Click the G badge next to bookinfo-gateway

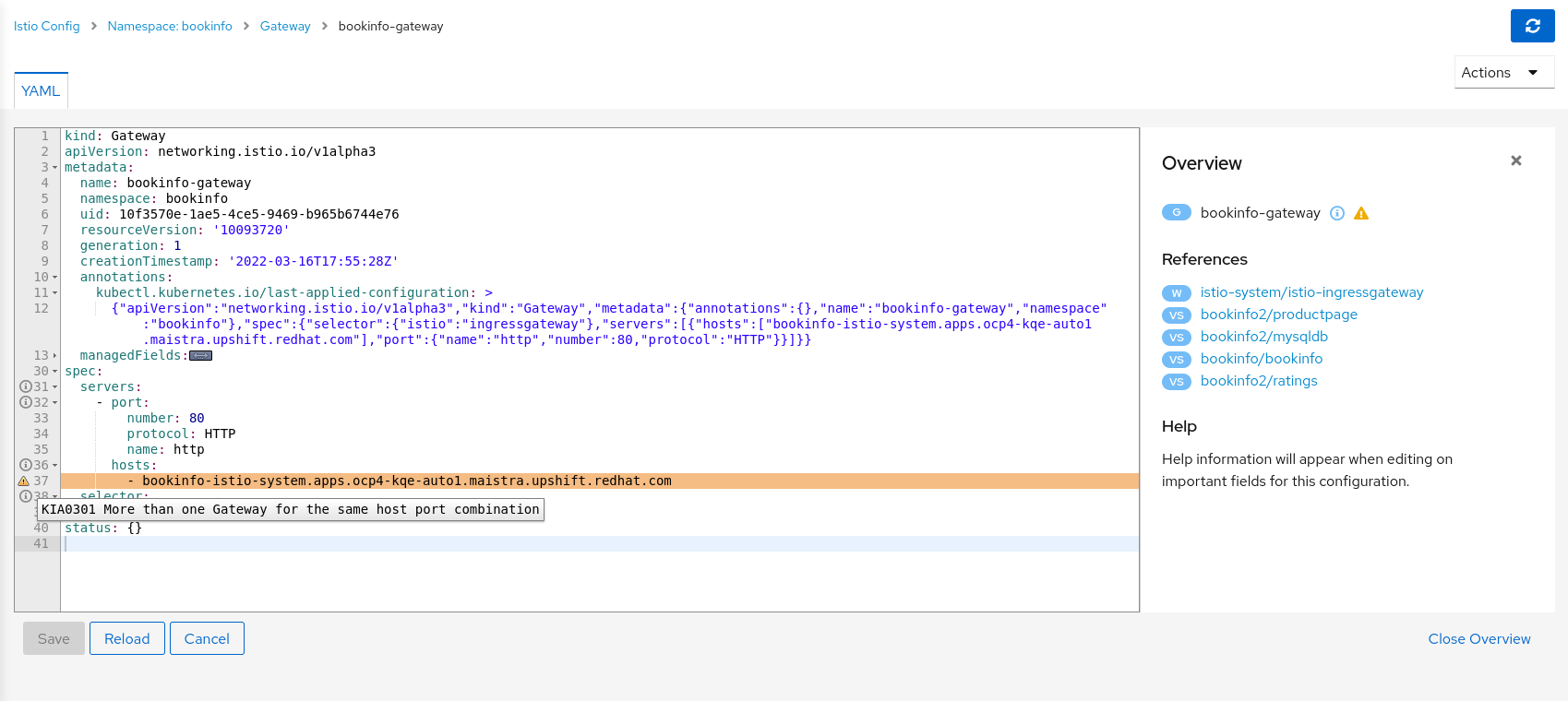coord(1177,212)
